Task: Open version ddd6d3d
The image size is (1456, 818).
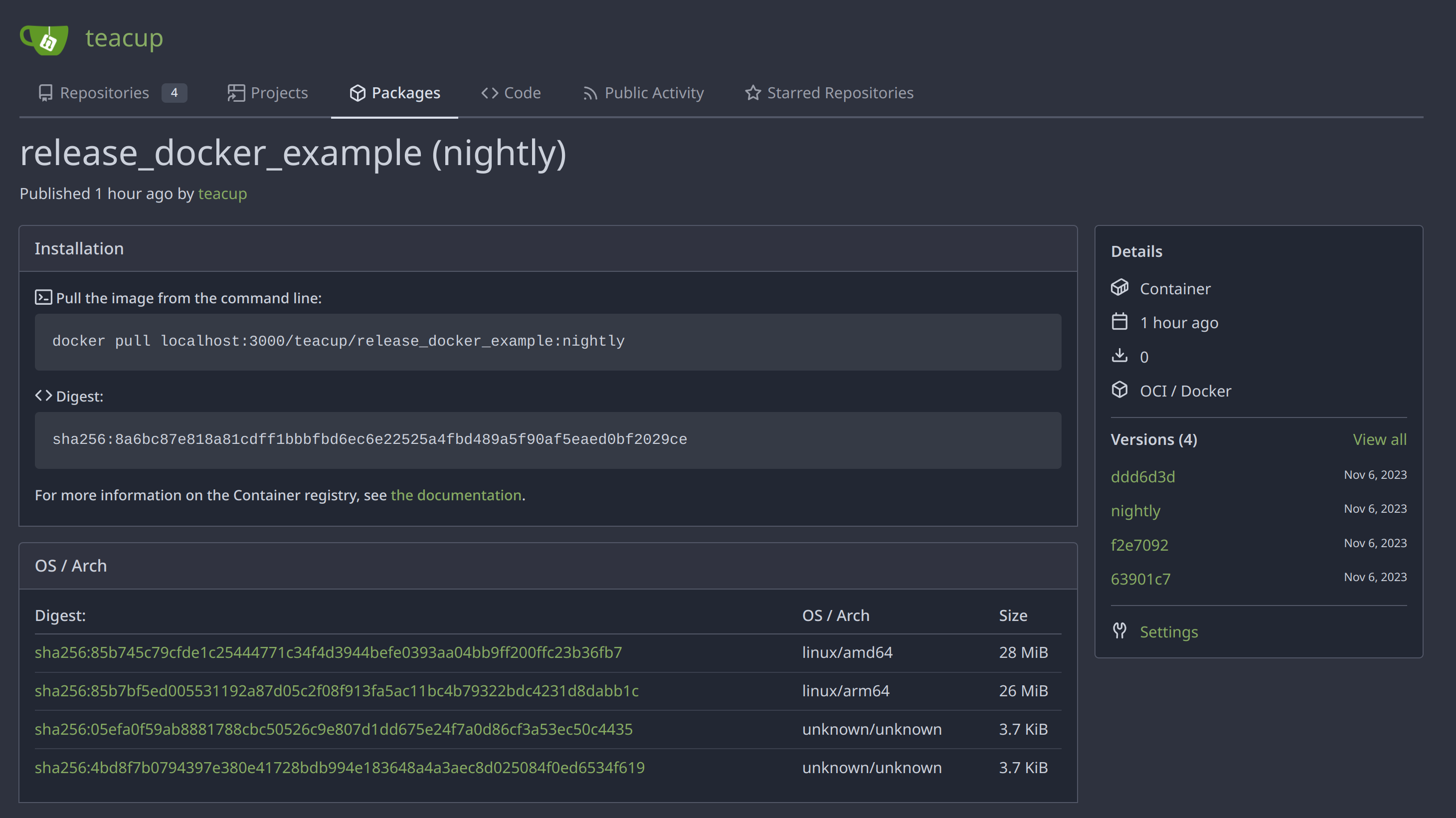Action: click(1142, 476)
